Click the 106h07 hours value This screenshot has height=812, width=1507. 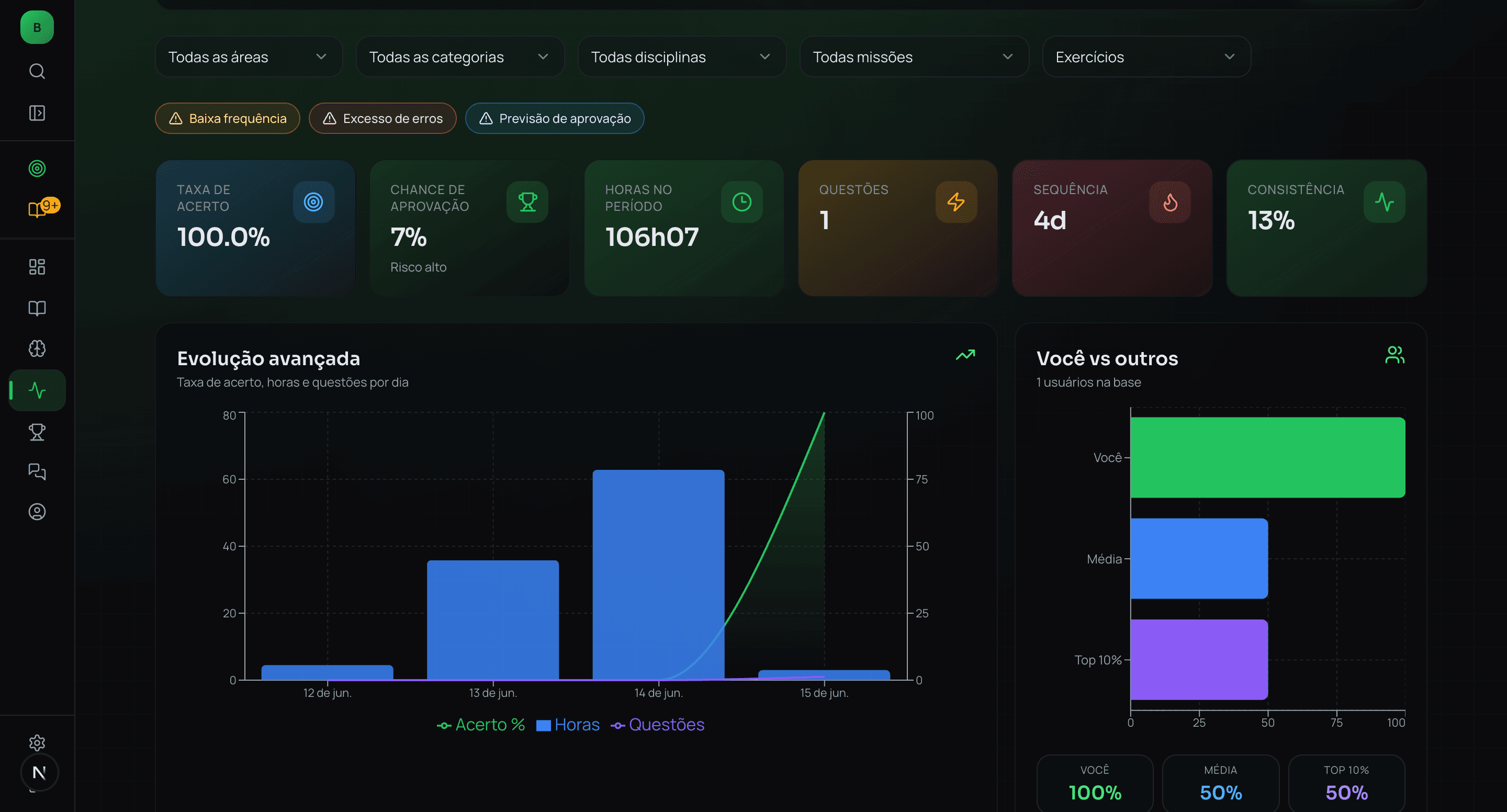click(651, 238)
